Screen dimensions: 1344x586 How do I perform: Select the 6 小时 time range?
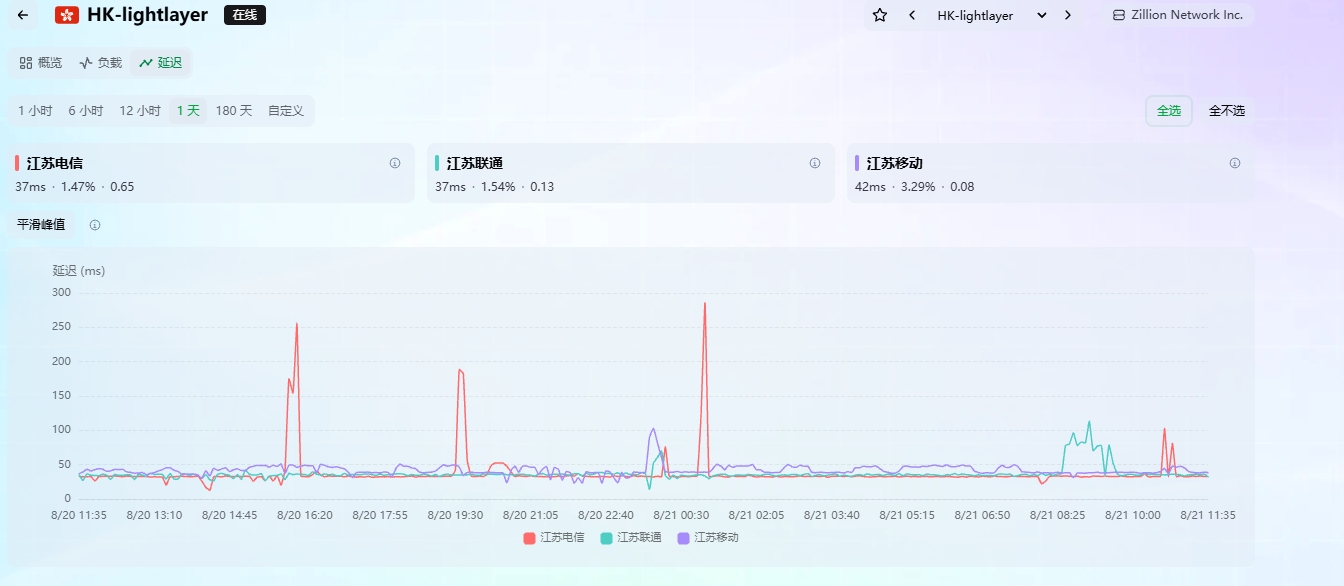coord(86,111)
